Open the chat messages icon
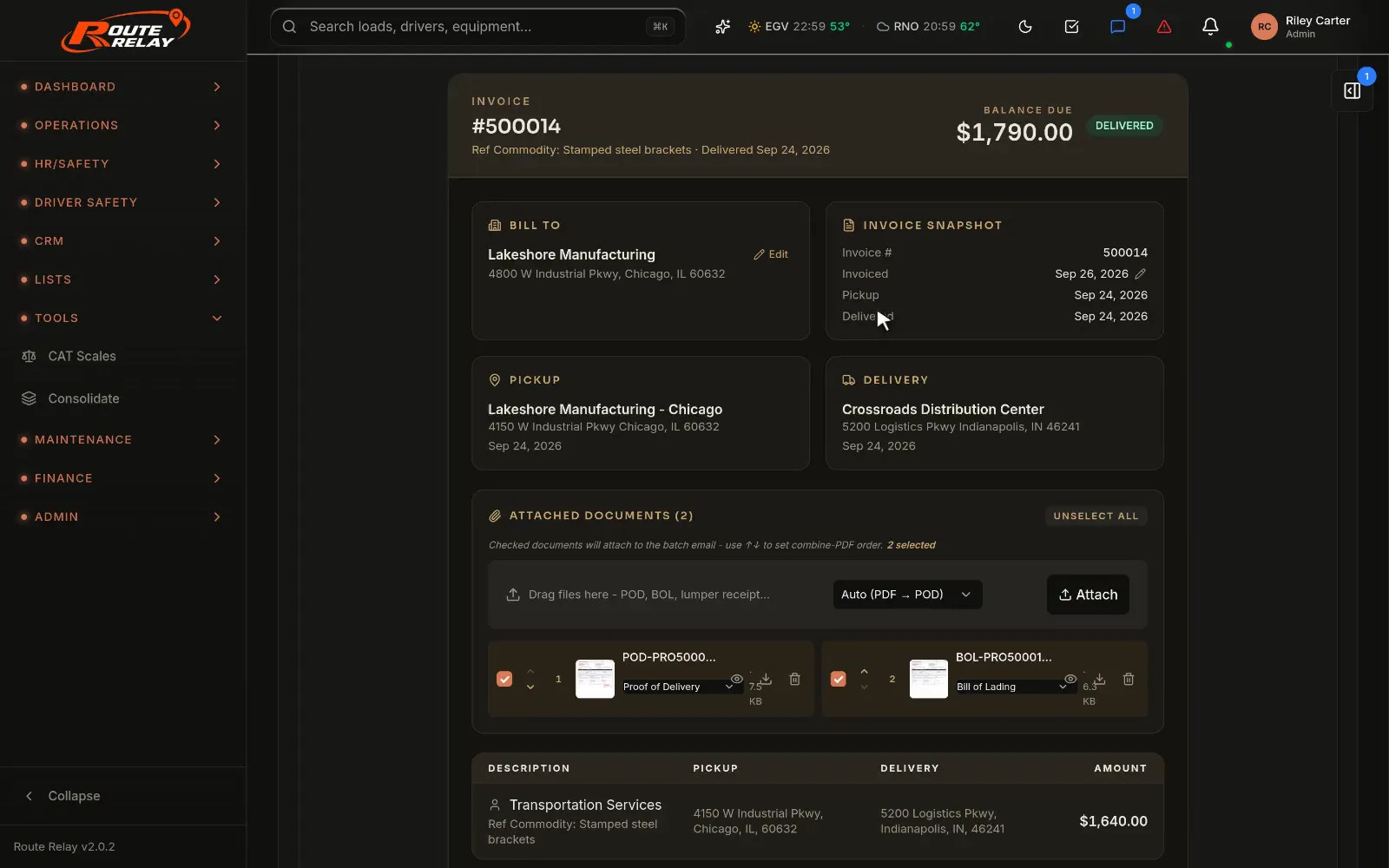1389x868 pixels. [x=1117, y=27]
